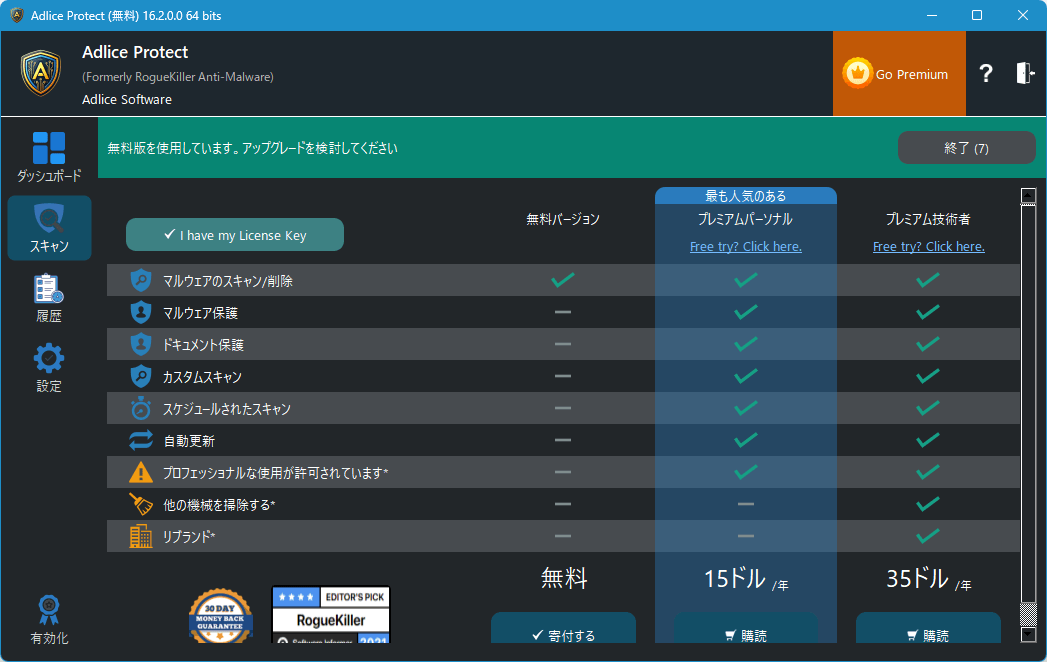Click the broom icon for 他の機械を掃除する
Screen dimensions: 1047x662
pyautogui.click(x=140, y=504)
